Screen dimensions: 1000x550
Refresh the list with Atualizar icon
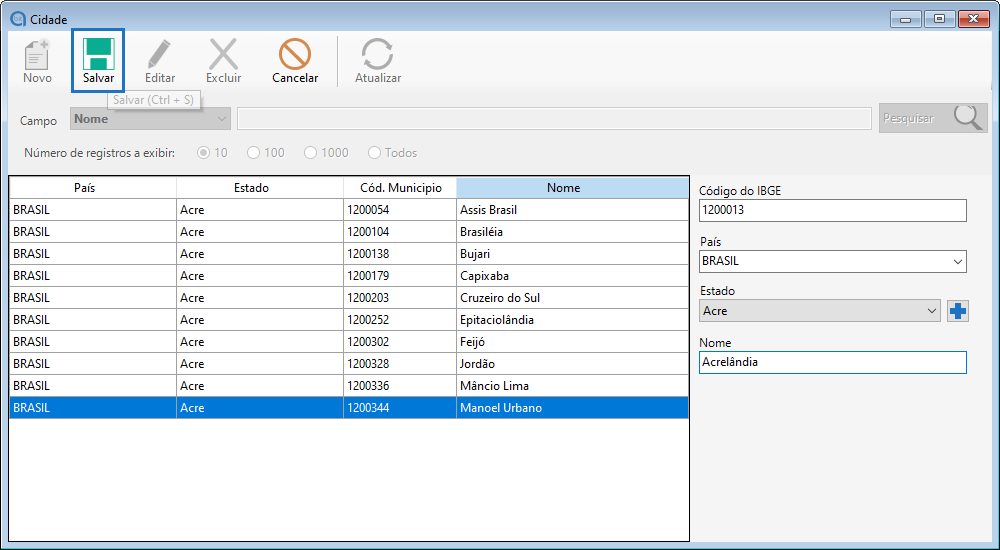(x=378, y=60)
